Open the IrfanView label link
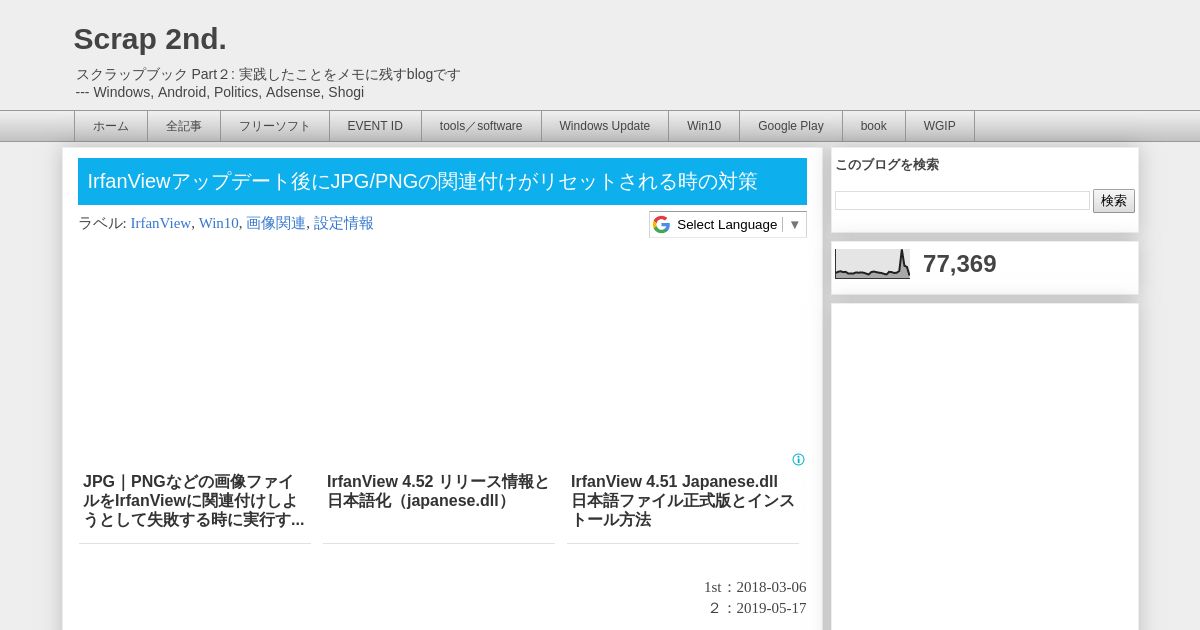This screenshot has height=630, width=1200. point(160,223)
